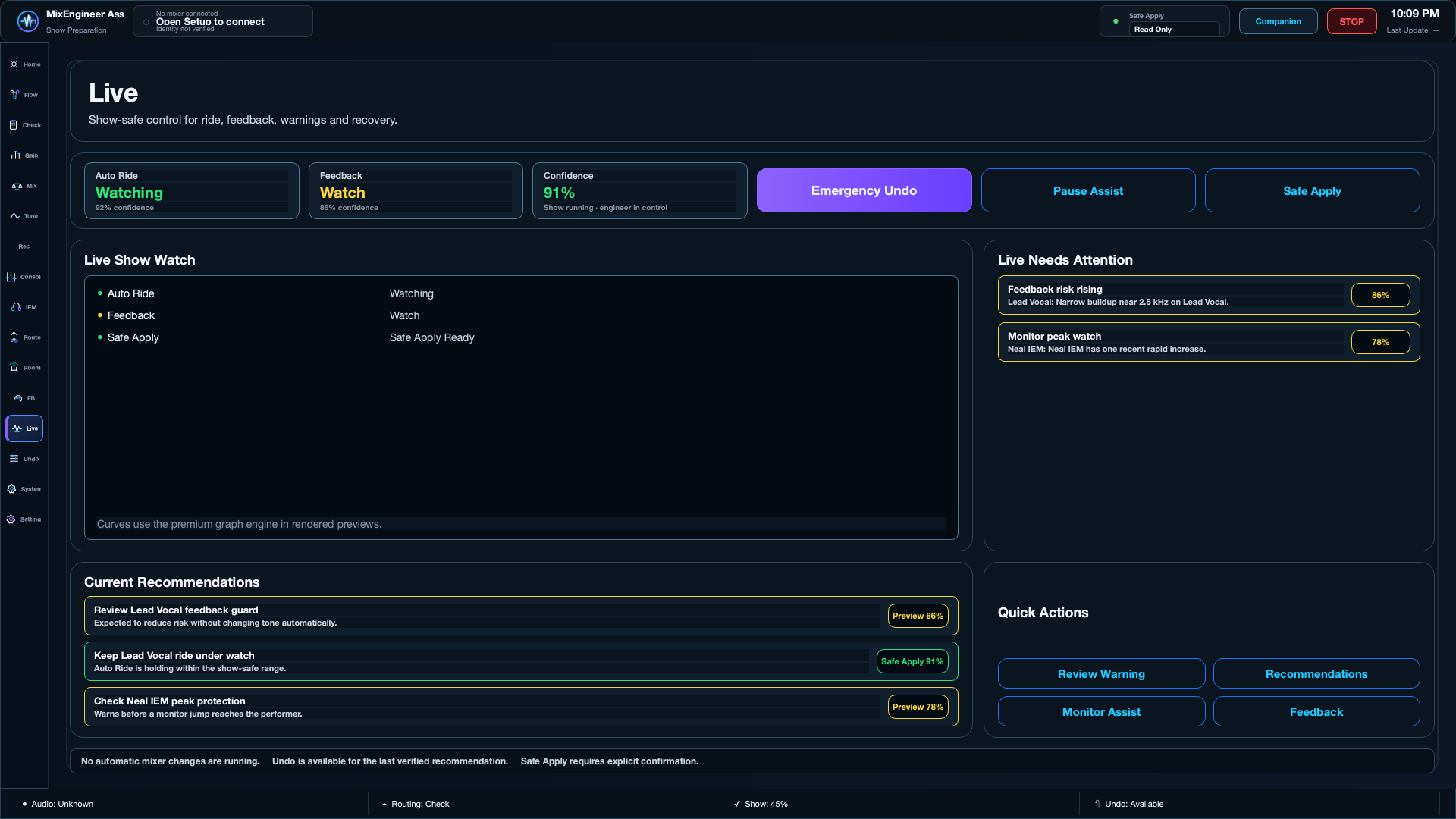Open the System sidebar section
Image resolution: width=1456 pixels, height=819 pixels.
(x=24, y=489)
